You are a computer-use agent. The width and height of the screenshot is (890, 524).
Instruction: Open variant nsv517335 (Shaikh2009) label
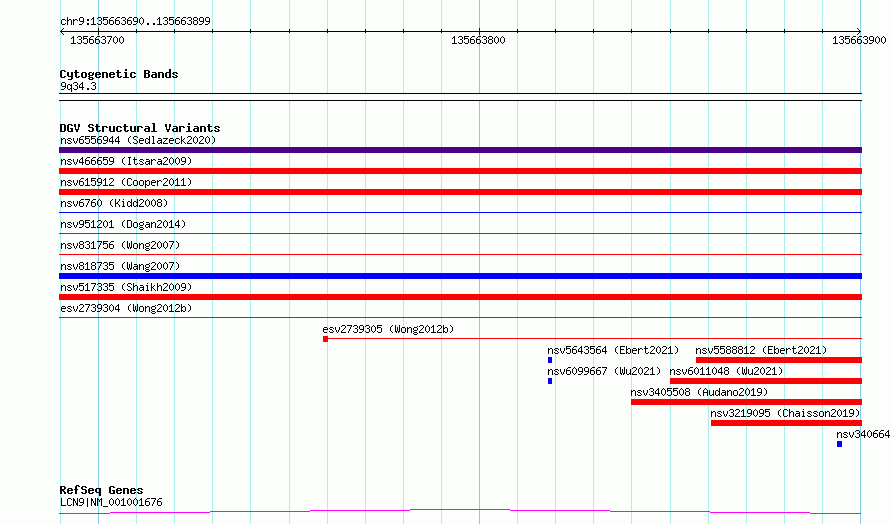[x=126, y=287]
